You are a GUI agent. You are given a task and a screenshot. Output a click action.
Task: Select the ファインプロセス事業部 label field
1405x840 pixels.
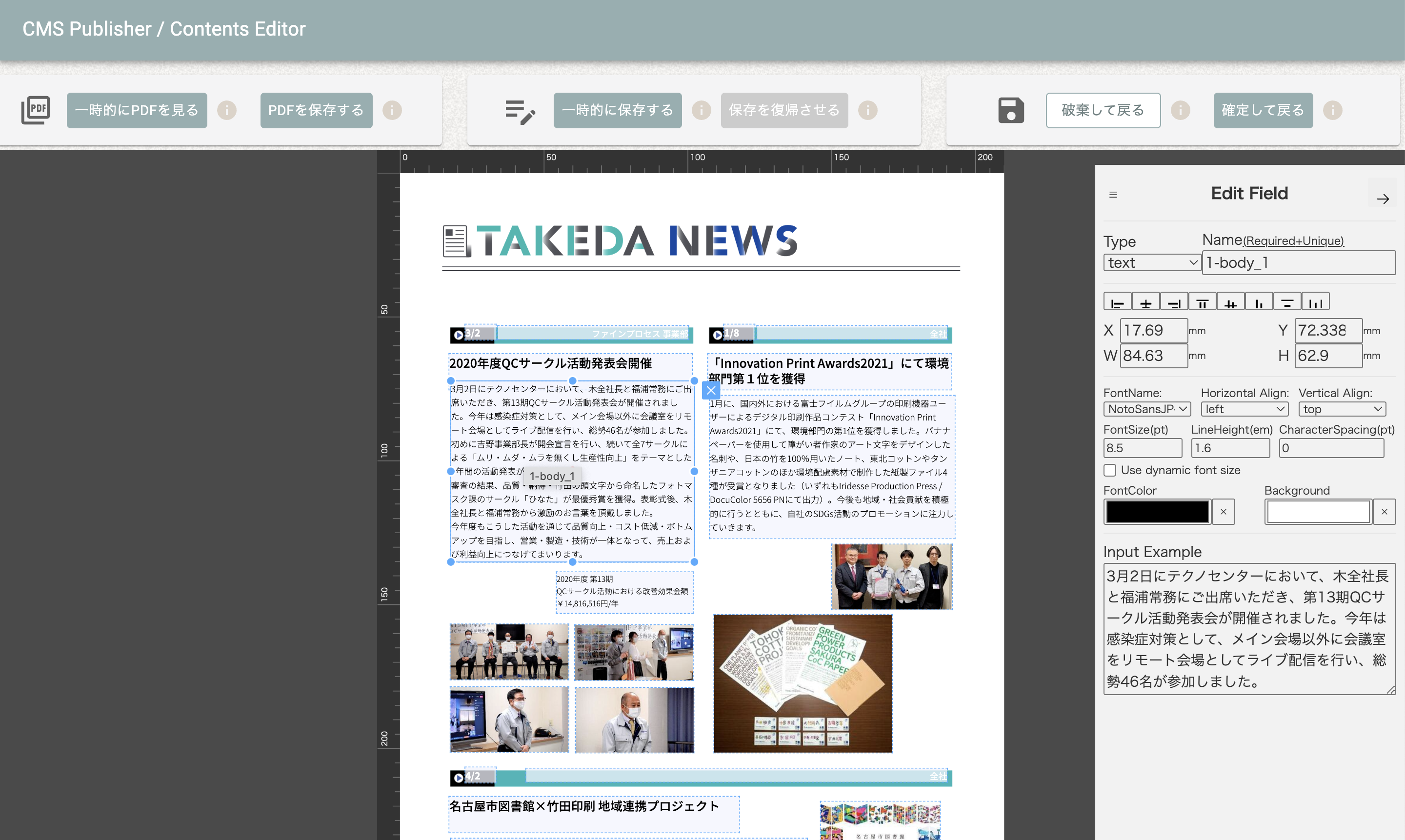tap(592, 333)
